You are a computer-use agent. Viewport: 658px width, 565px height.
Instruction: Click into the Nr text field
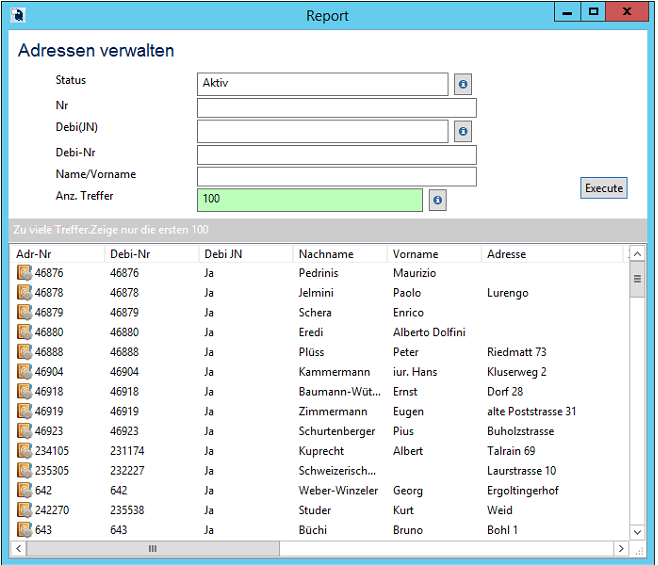click(336, 108)
